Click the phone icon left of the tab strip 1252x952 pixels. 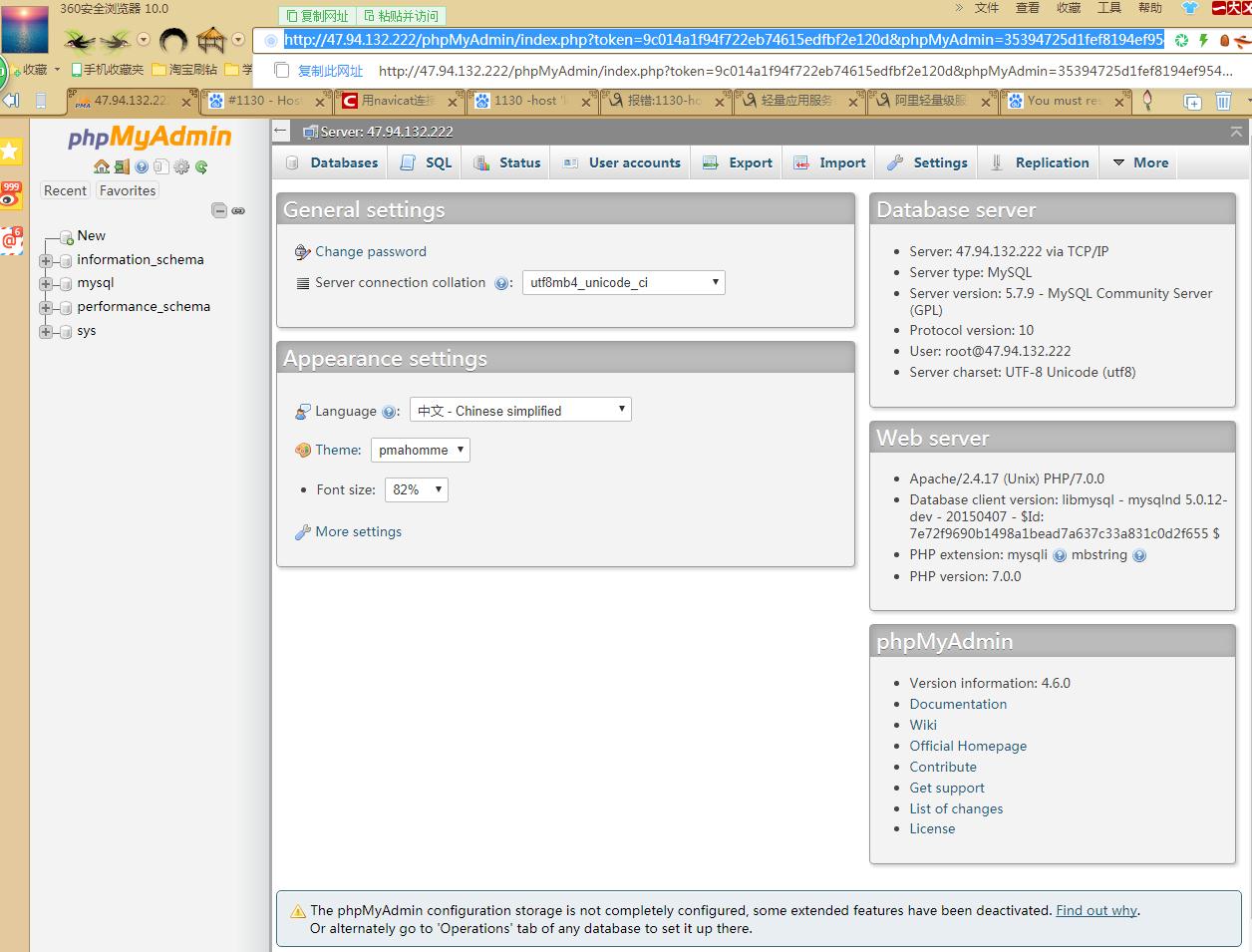click(41, 101)
